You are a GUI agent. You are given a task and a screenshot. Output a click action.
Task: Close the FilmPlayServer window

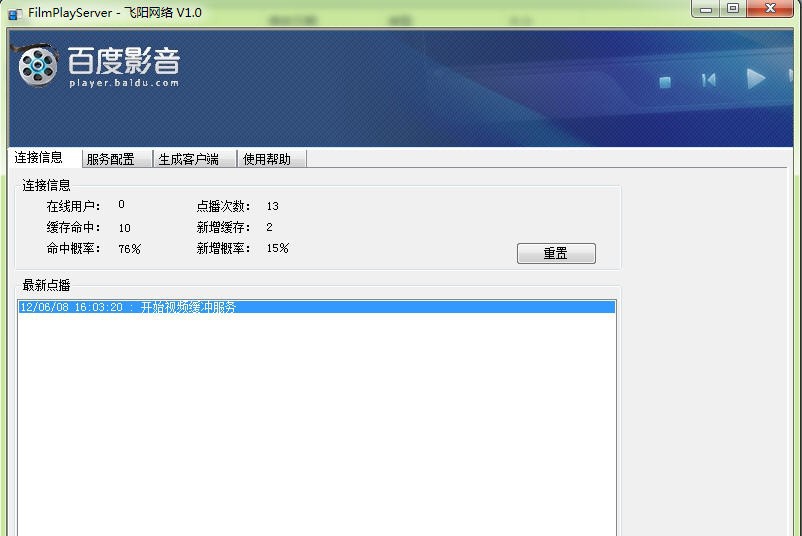coord(770,9)
